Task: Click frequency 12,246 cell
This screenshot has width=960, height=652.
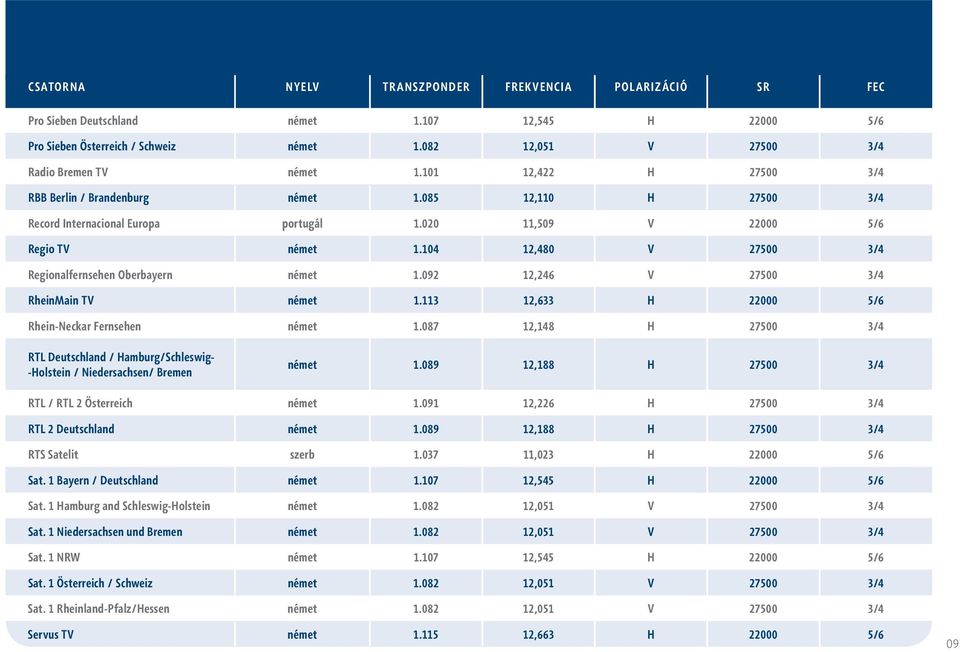Action: (x=538, y=275)
